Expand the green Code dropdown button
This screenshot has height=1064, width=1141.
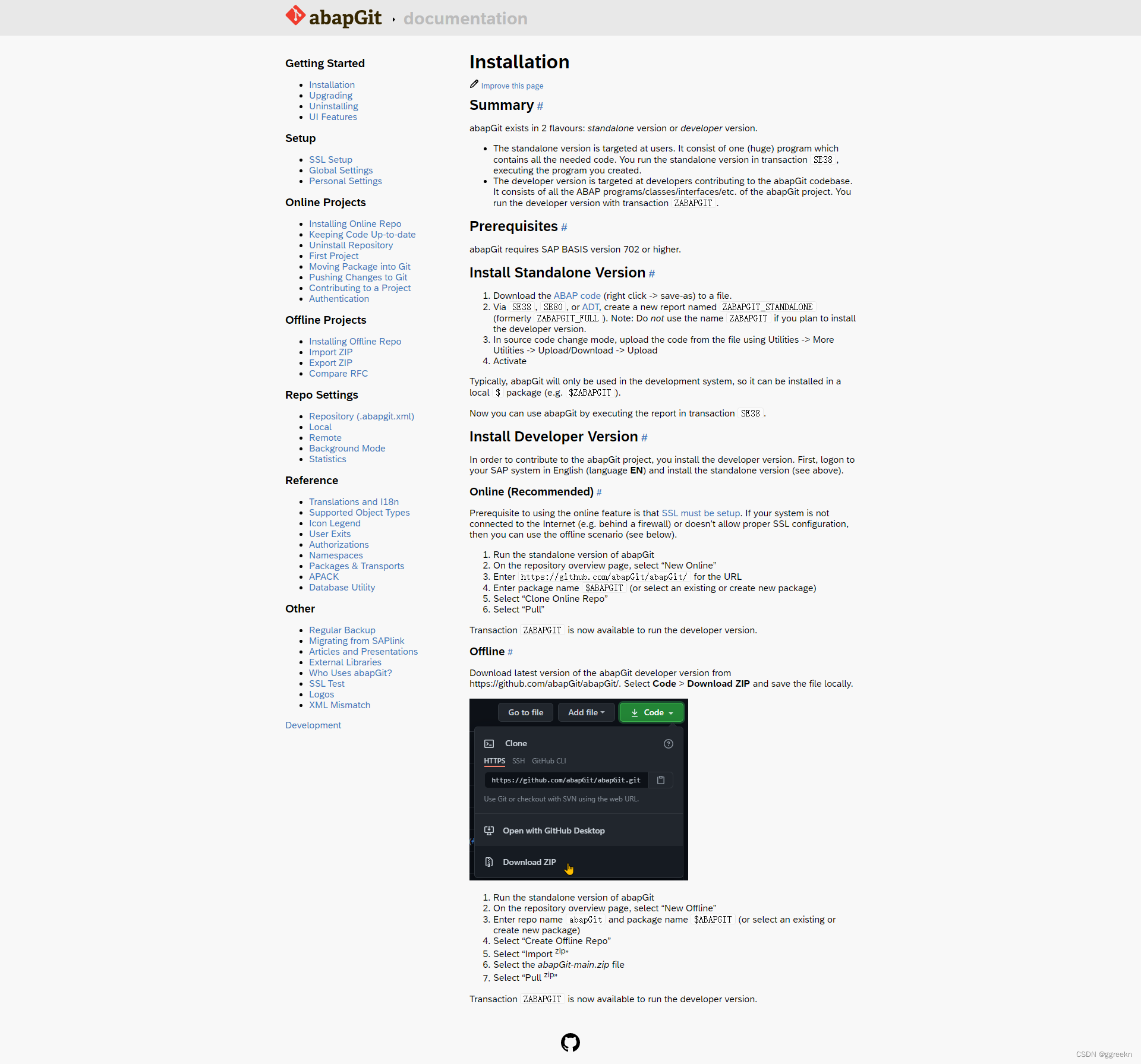pos(651,712)
